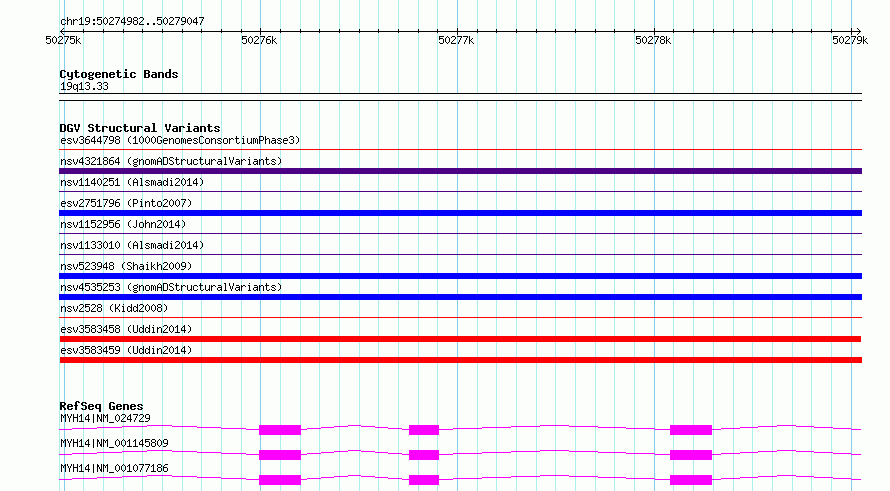Click the thick purple nsv4321864 variant bar

tap(460, 171)
